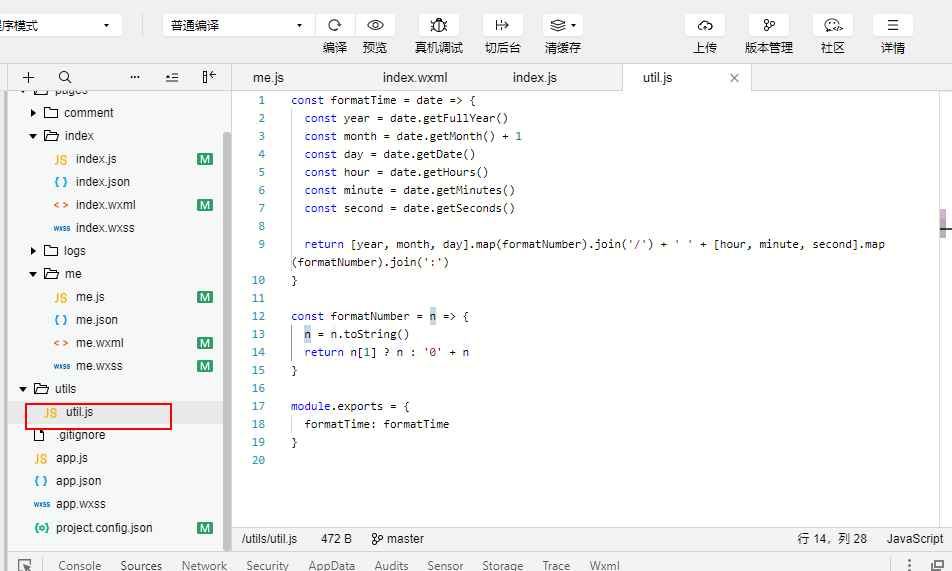Image resolution: width=952 pixels, height=571 pixels.
Task: Open the Network devtools tab
Action: pos(204,565)
